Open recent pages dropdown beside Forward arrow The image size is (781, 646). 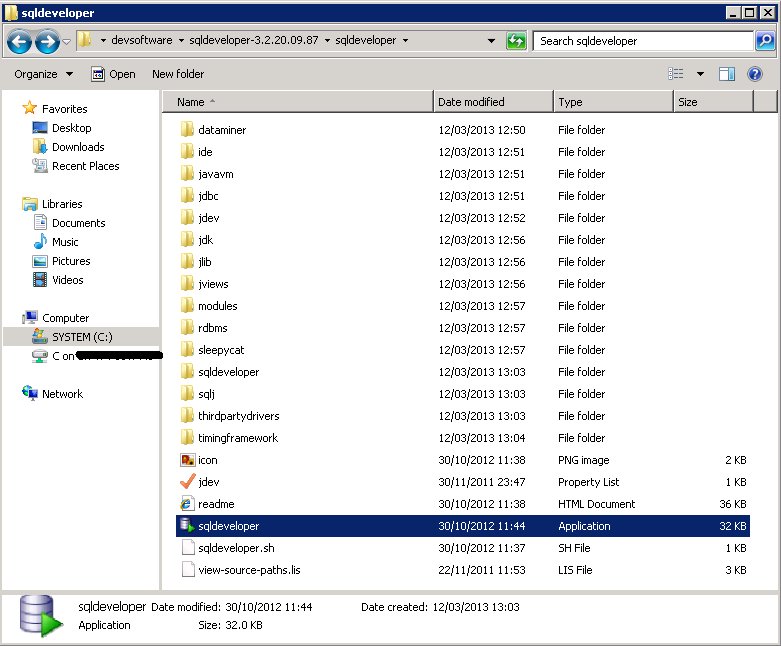coord(67,42)
